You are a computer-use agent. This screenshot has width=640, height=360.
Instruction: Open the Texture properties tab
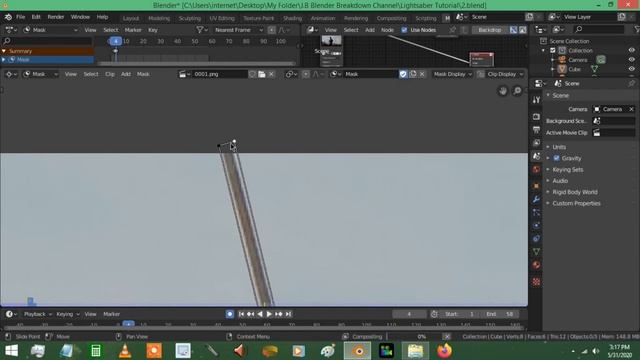536,282
